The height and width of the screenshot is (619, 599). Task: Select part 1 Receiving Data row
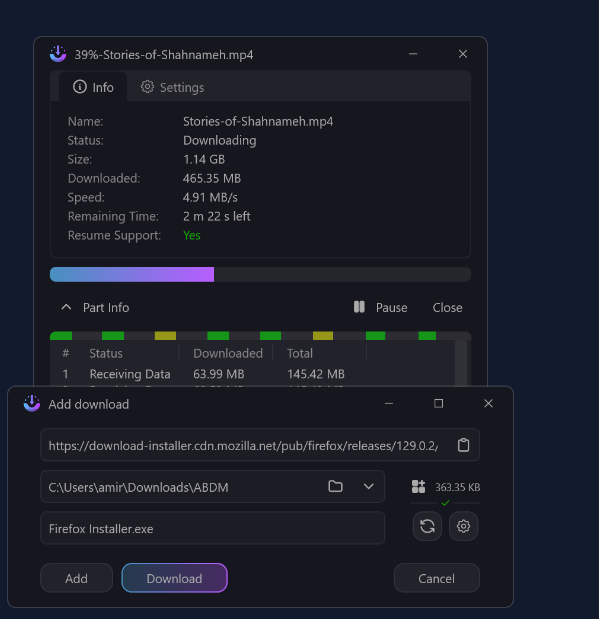click(253, 374)
